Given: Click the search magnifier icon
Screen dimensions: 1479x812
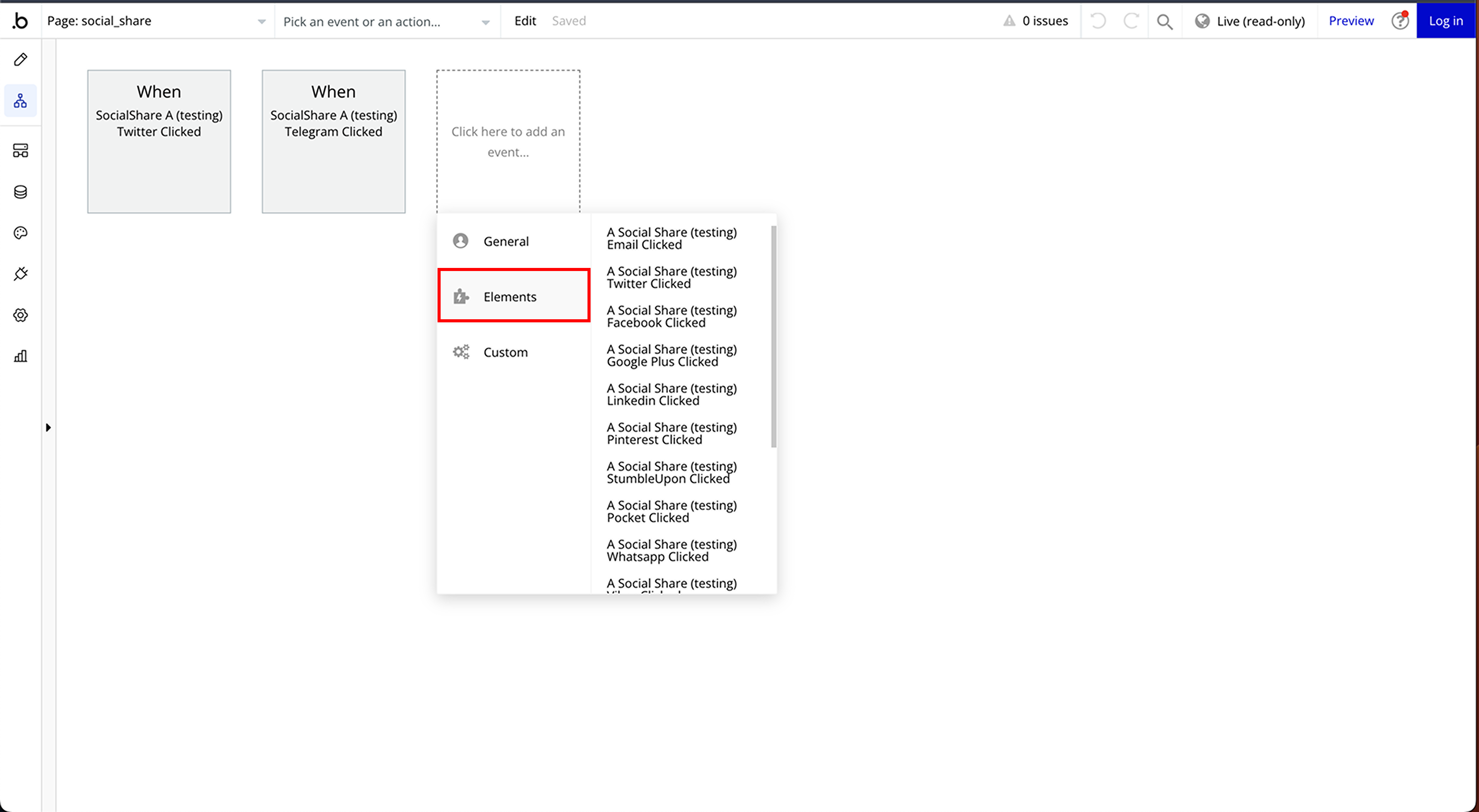Looking at the screenshot, I should tap(1164, 21).
